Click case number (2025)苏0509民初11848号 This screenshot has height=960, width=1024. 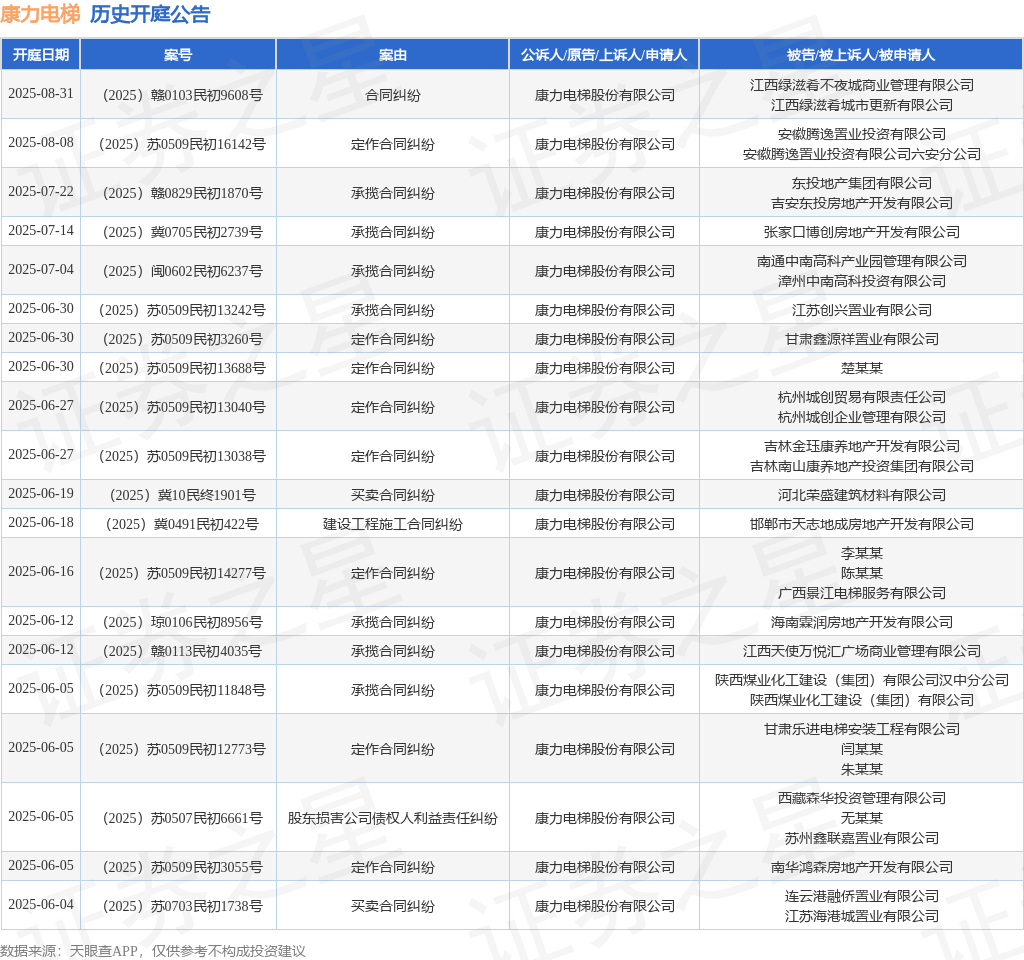click(x=182, y=690)
